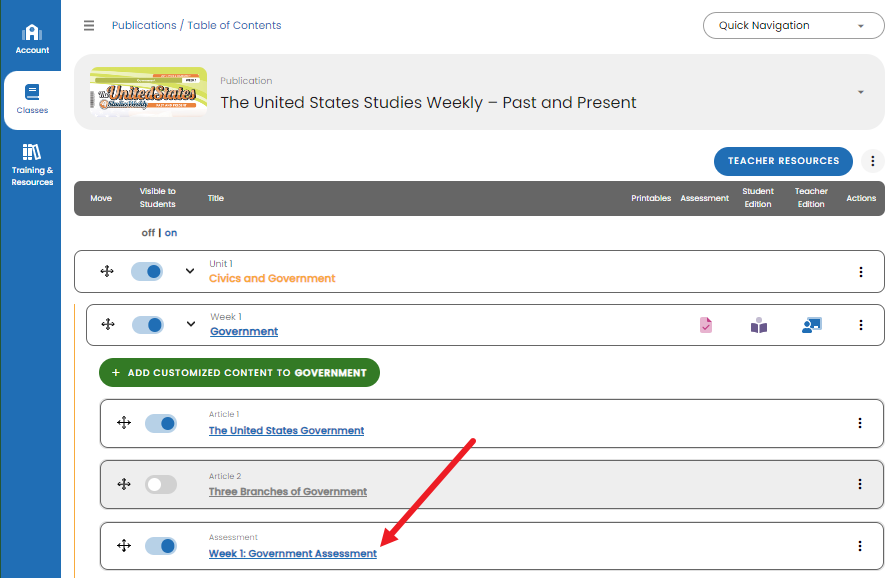Screen dimensions: 896x578
Task: Open the Government week link
Action: point(244,331)
